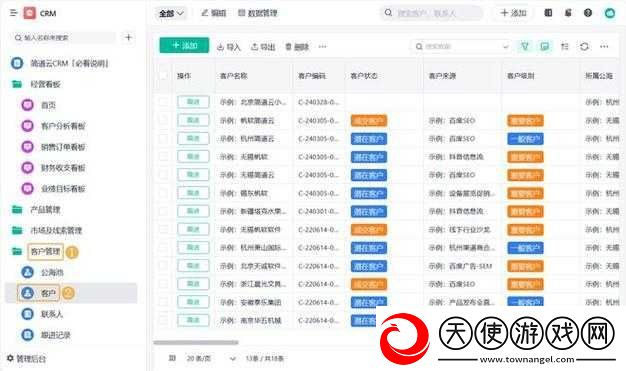Check the 锡东帆软 row checkbox
Image resolution: width=626 pixels, height=371 pixels.
tap(163, 193)
